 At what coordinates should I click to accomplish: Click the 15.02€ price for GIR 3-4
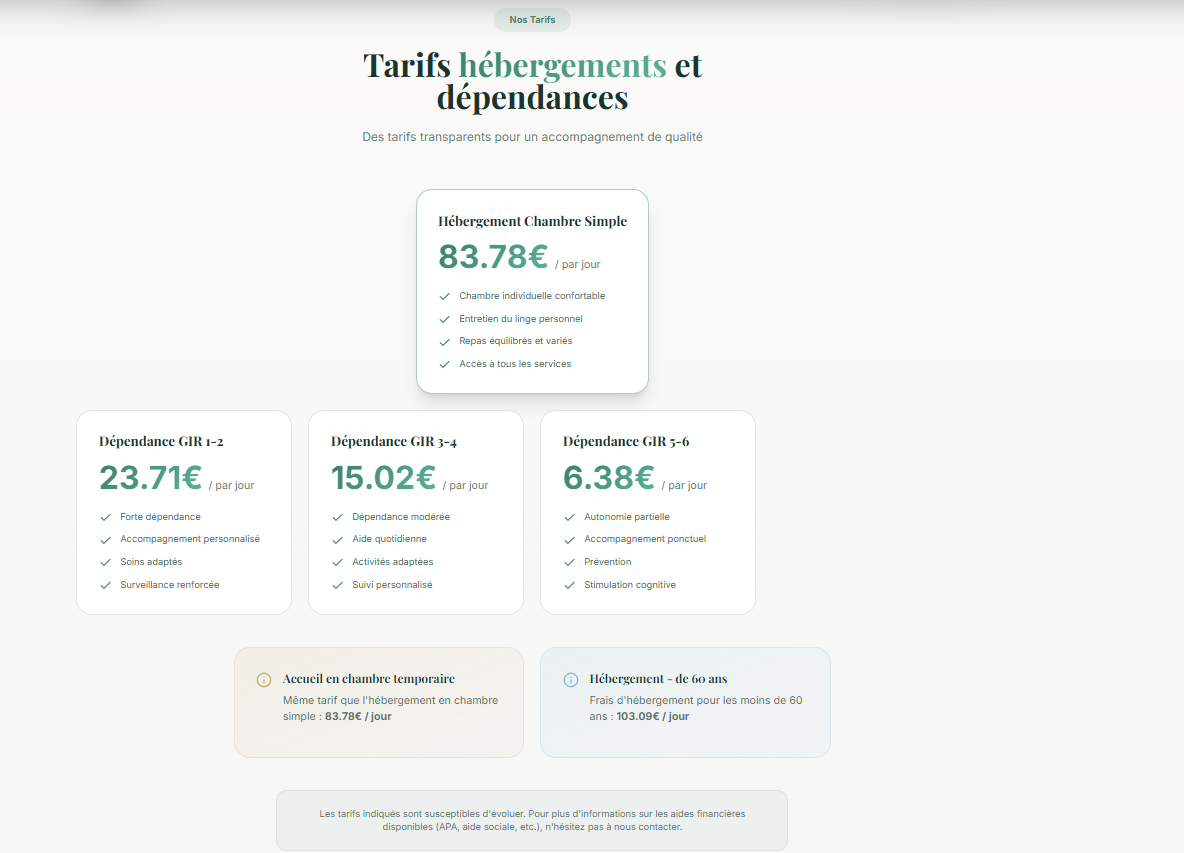[x=382, y=478]
